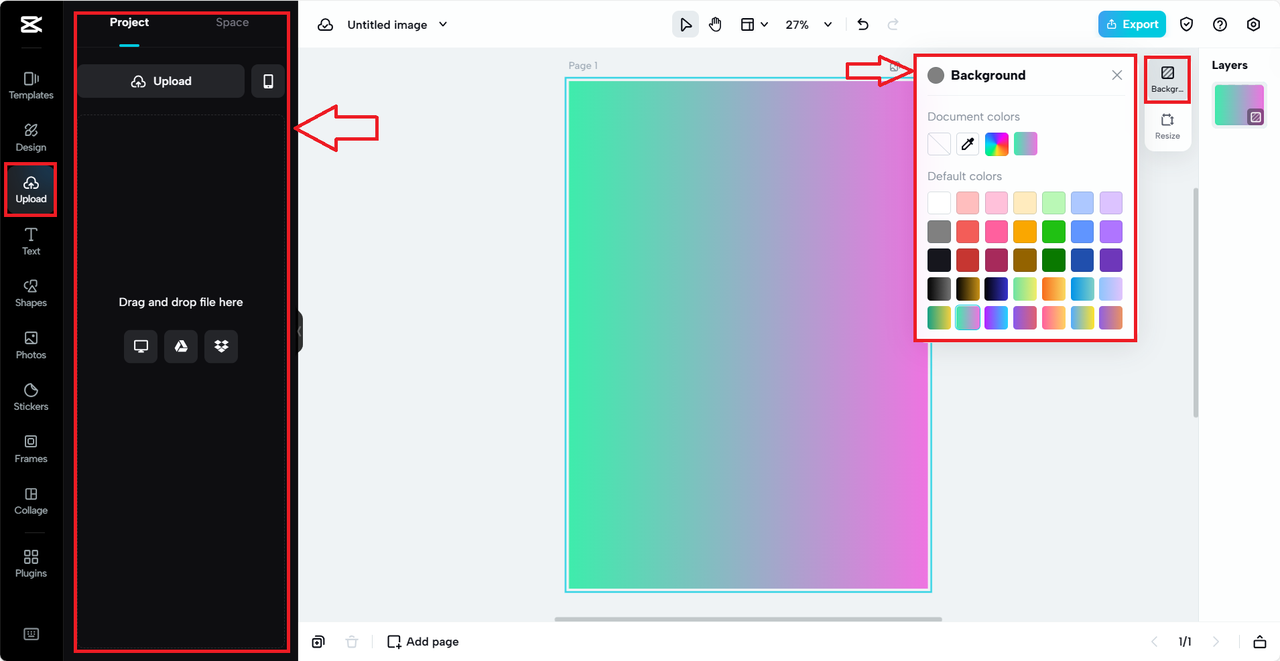Select the transparent no-color swatch
Viewport: 1280px width, 661px height.
pyautogui.click(x=939, y=144)
